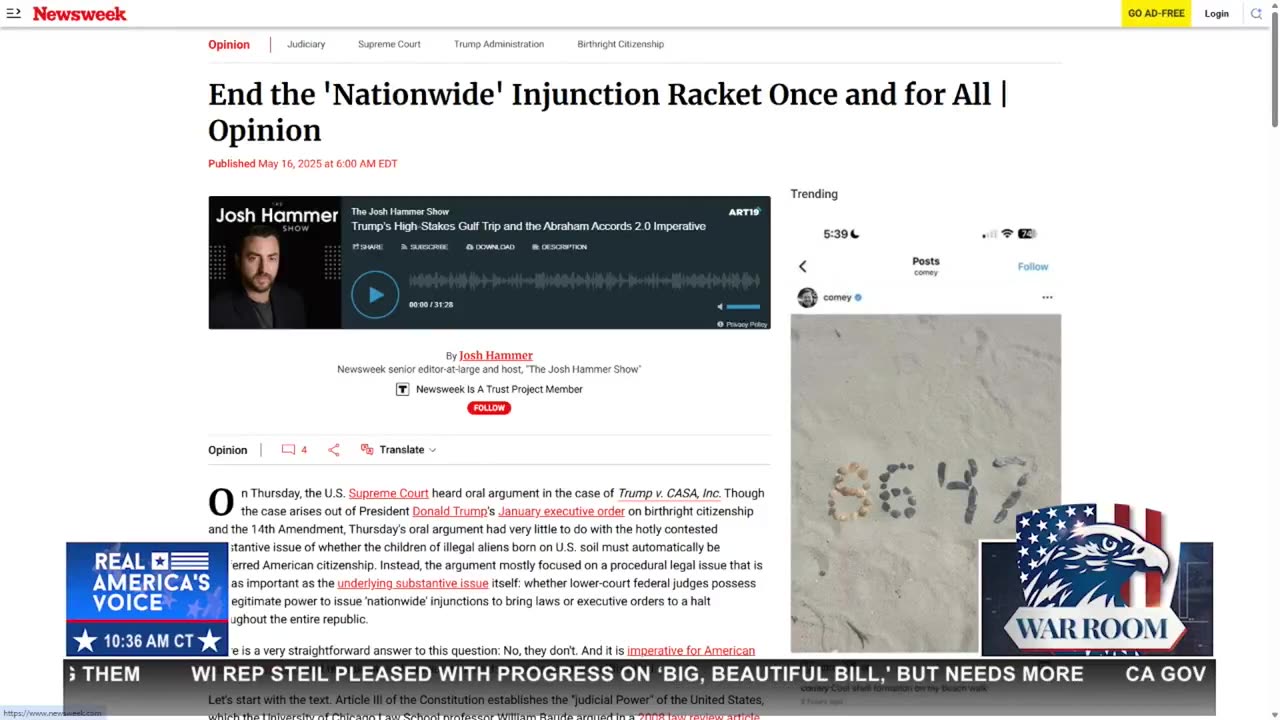1280x720 pixels.
Task: Open the January executive order link
Action: coord(561,511)
